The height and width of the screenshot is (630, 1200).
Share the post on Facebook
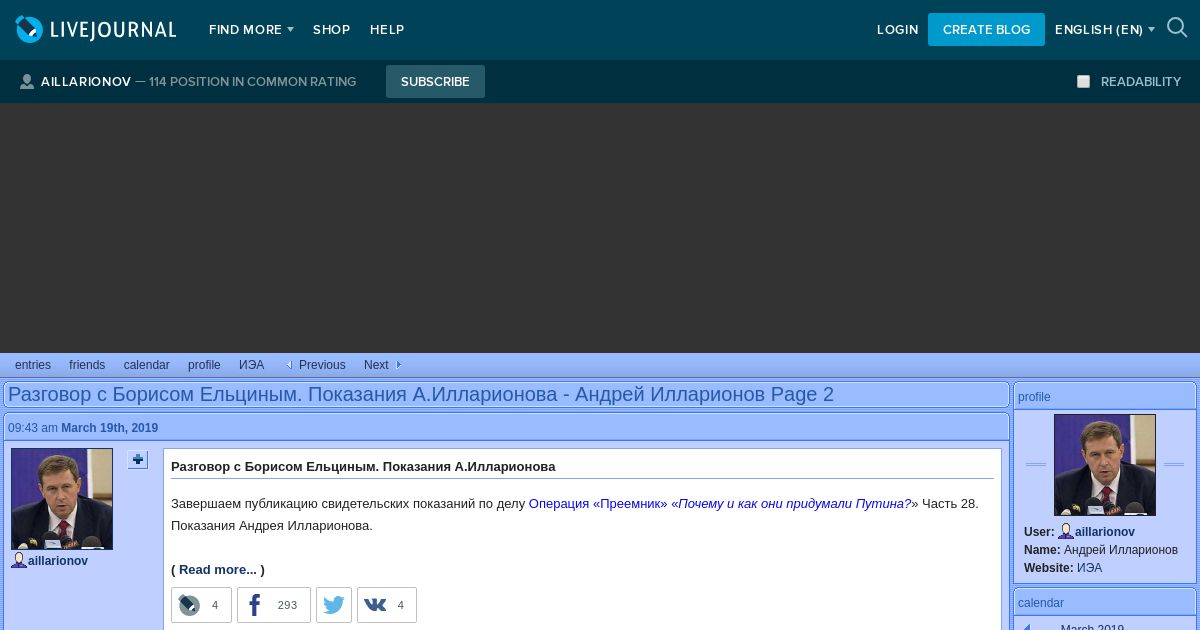[x=273, y=605]
